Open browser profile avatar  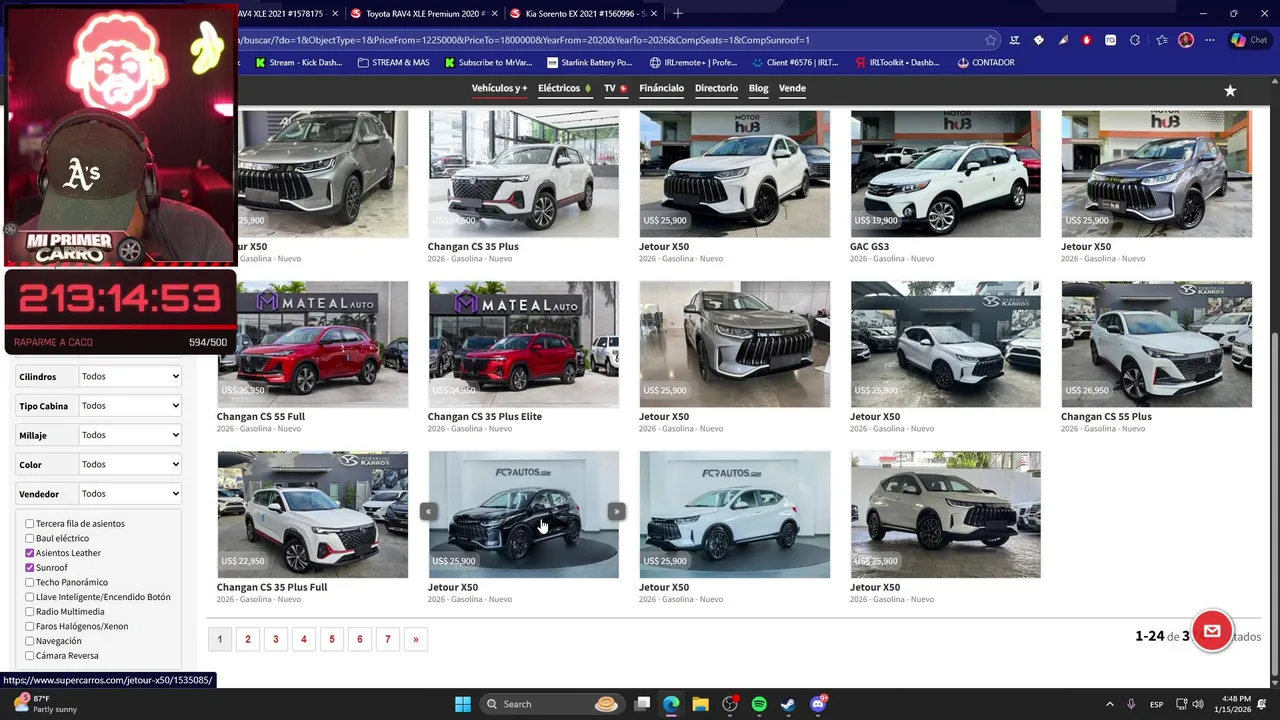pyautogui.click(x=1186, y=40)
